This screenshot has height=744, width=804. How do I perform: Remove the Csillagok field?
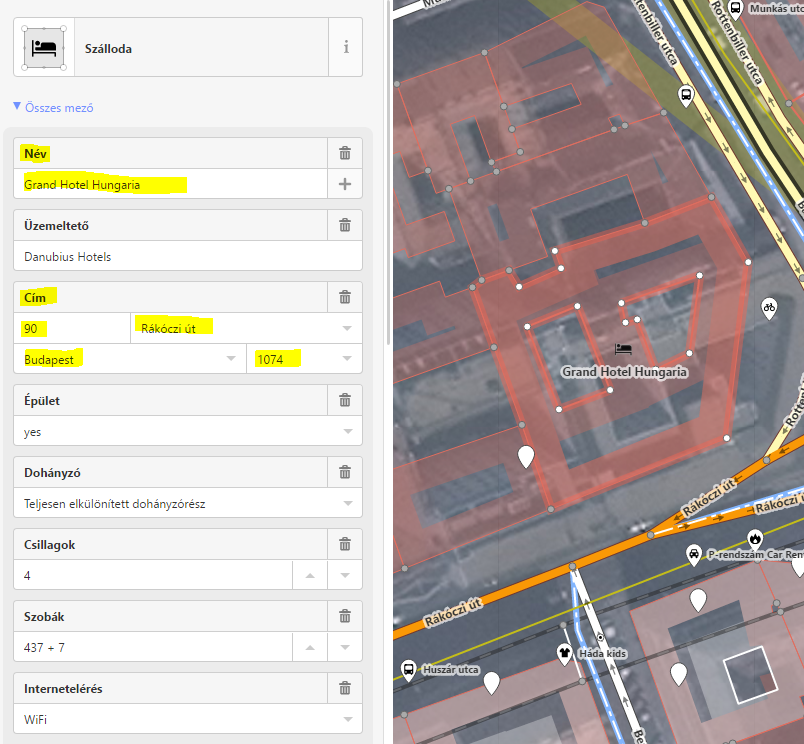point(345,545)
